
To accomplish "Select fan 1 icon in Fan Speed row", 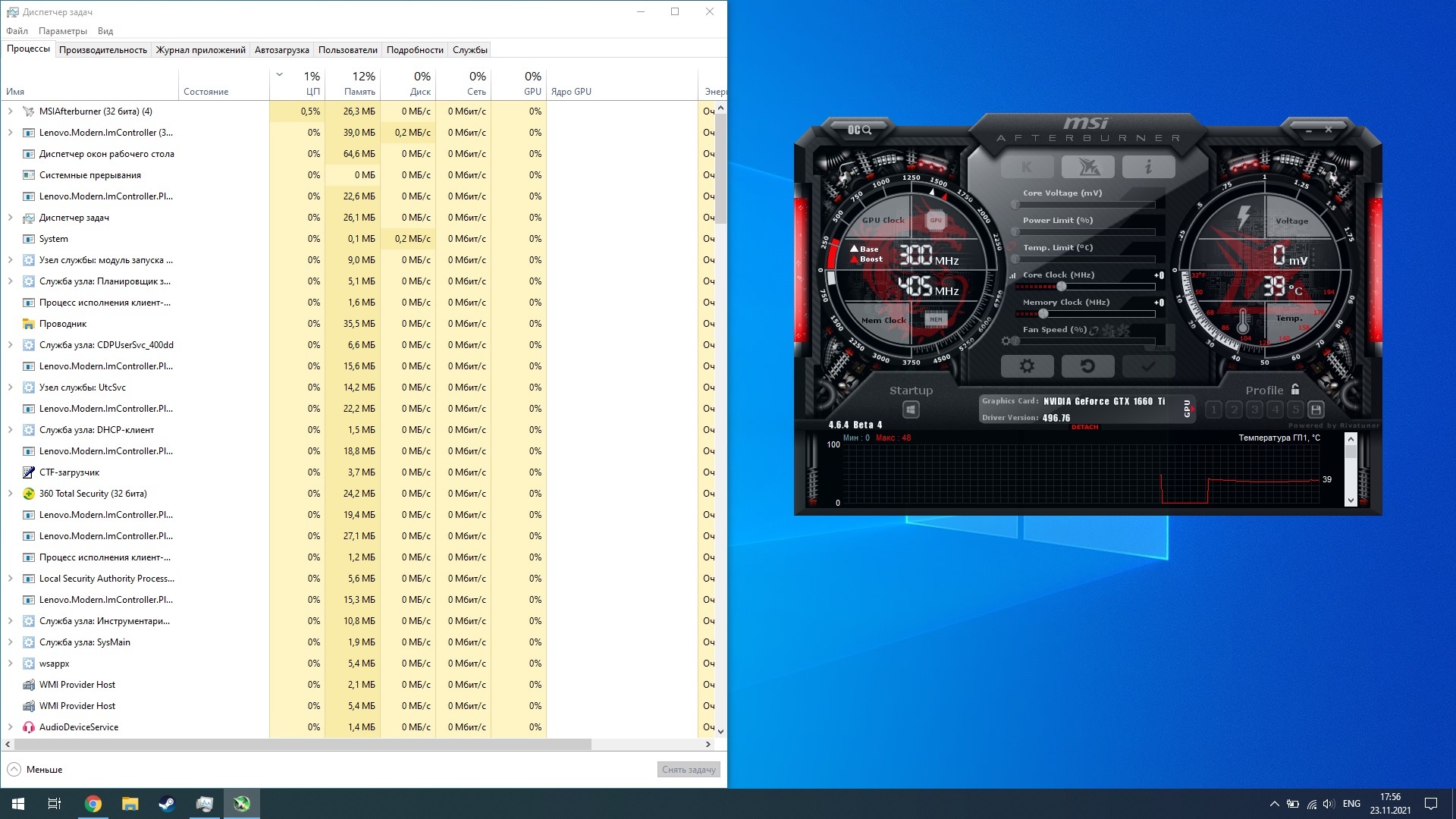I will click(1109, 331).
